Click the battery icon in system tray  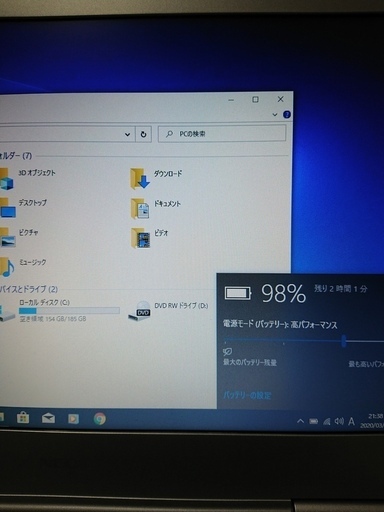[x=314, y=421]
